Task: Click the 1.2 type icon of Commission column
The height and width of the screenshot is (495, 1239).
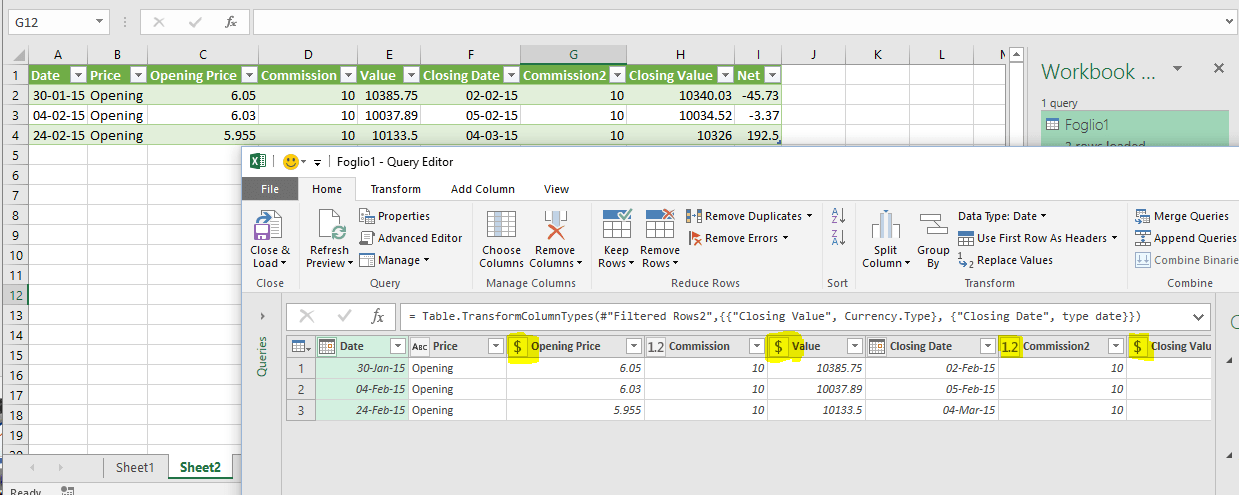Action: pyautogui.click(x=655, y=346)
